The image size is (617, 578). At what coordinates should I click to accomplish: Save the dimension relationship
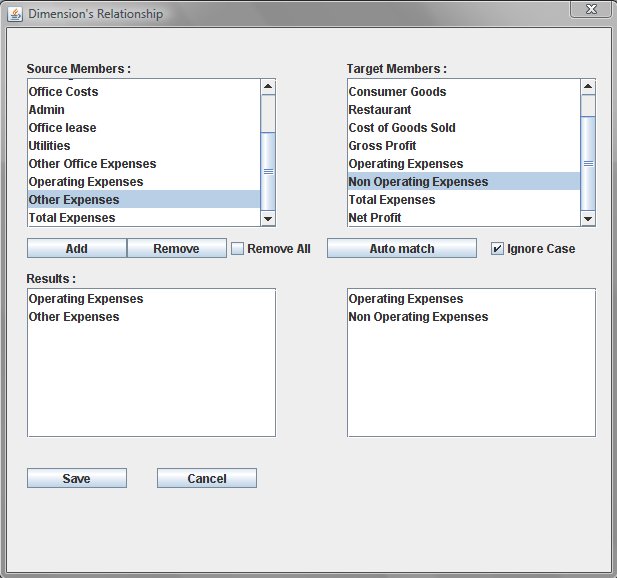76,478
